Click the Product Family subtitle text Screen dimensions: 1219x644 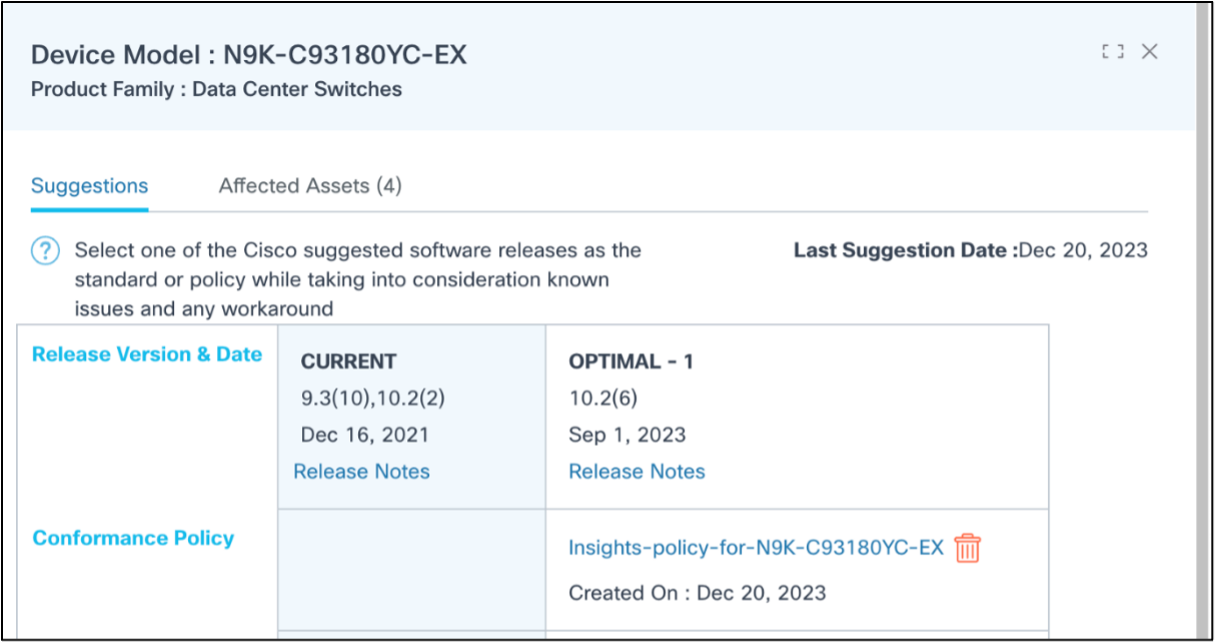click(x=216, y=89)
